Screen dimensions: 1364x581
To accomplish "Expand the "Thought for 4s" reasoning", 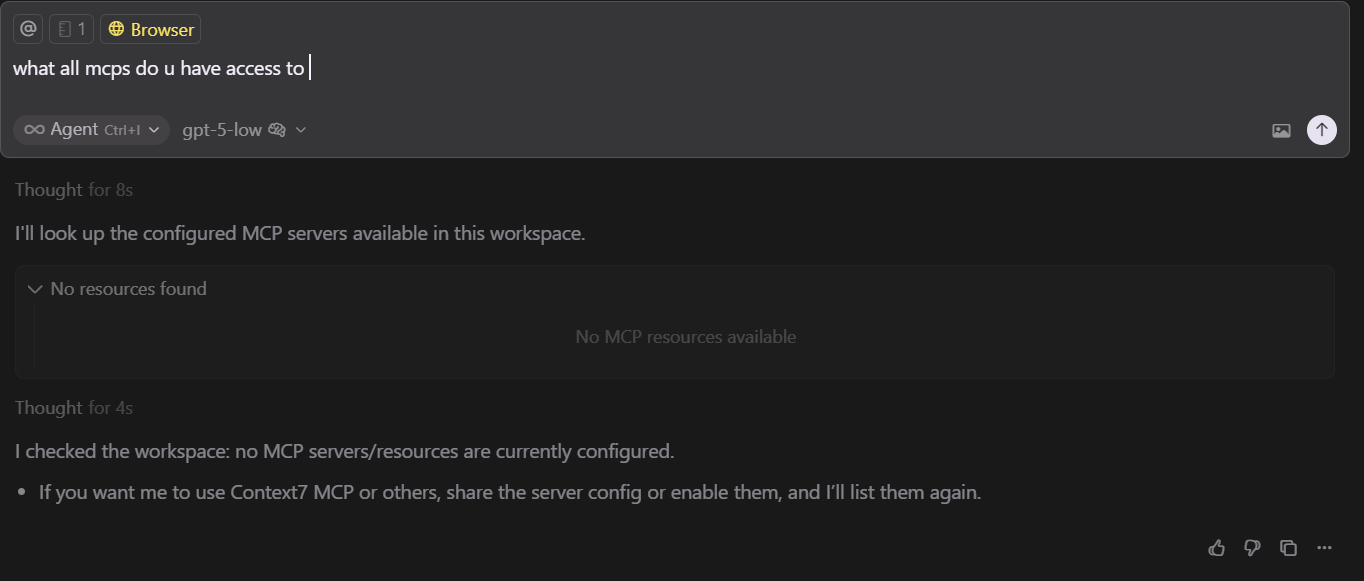I will click(x=74, y=408).
